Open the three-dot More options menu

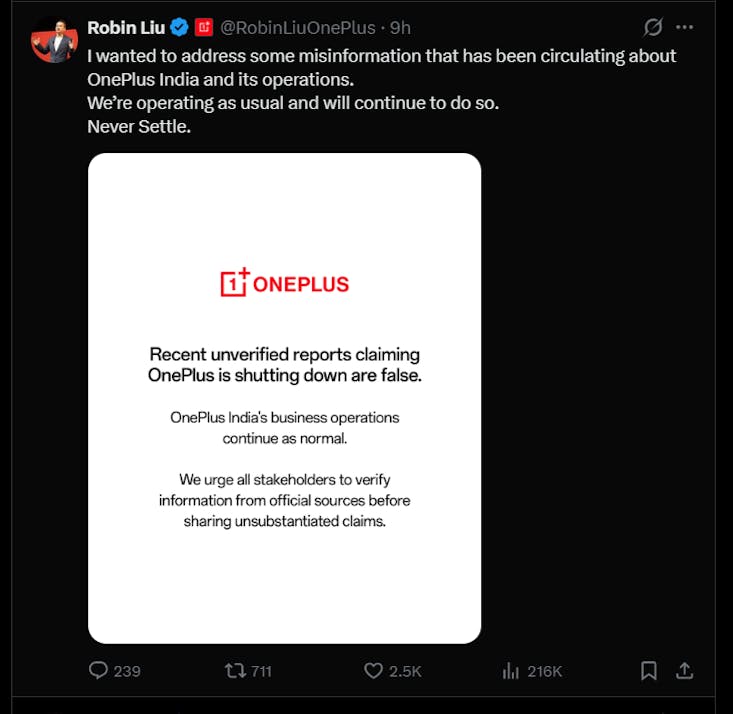coord(684,27)
